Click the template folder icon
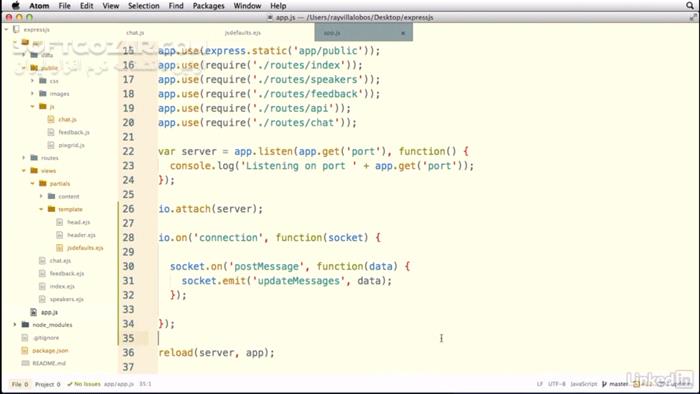 point(51,209)
